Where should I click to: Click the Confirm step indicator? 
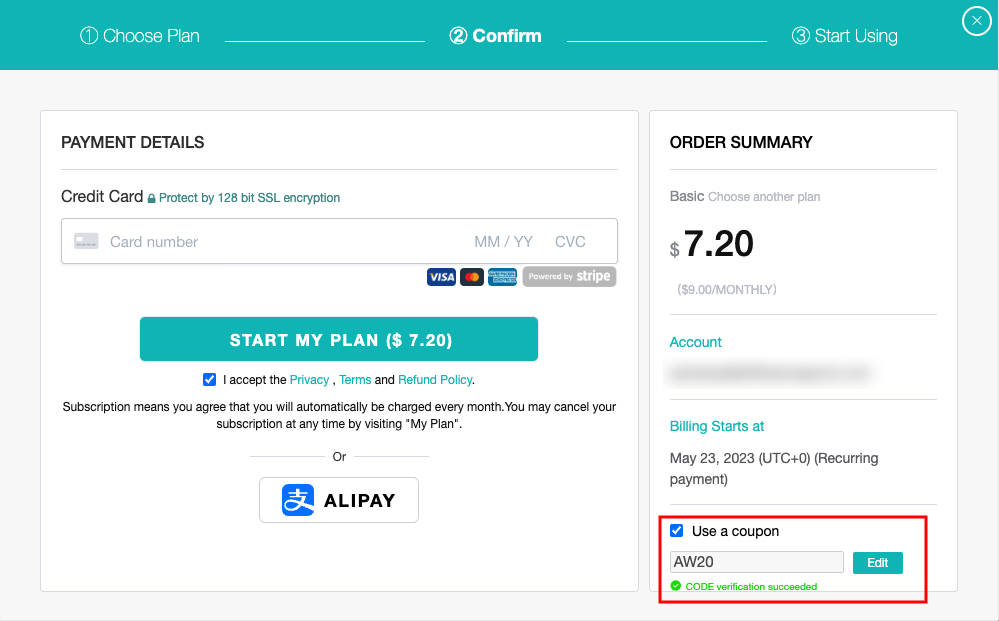point(495,35)
